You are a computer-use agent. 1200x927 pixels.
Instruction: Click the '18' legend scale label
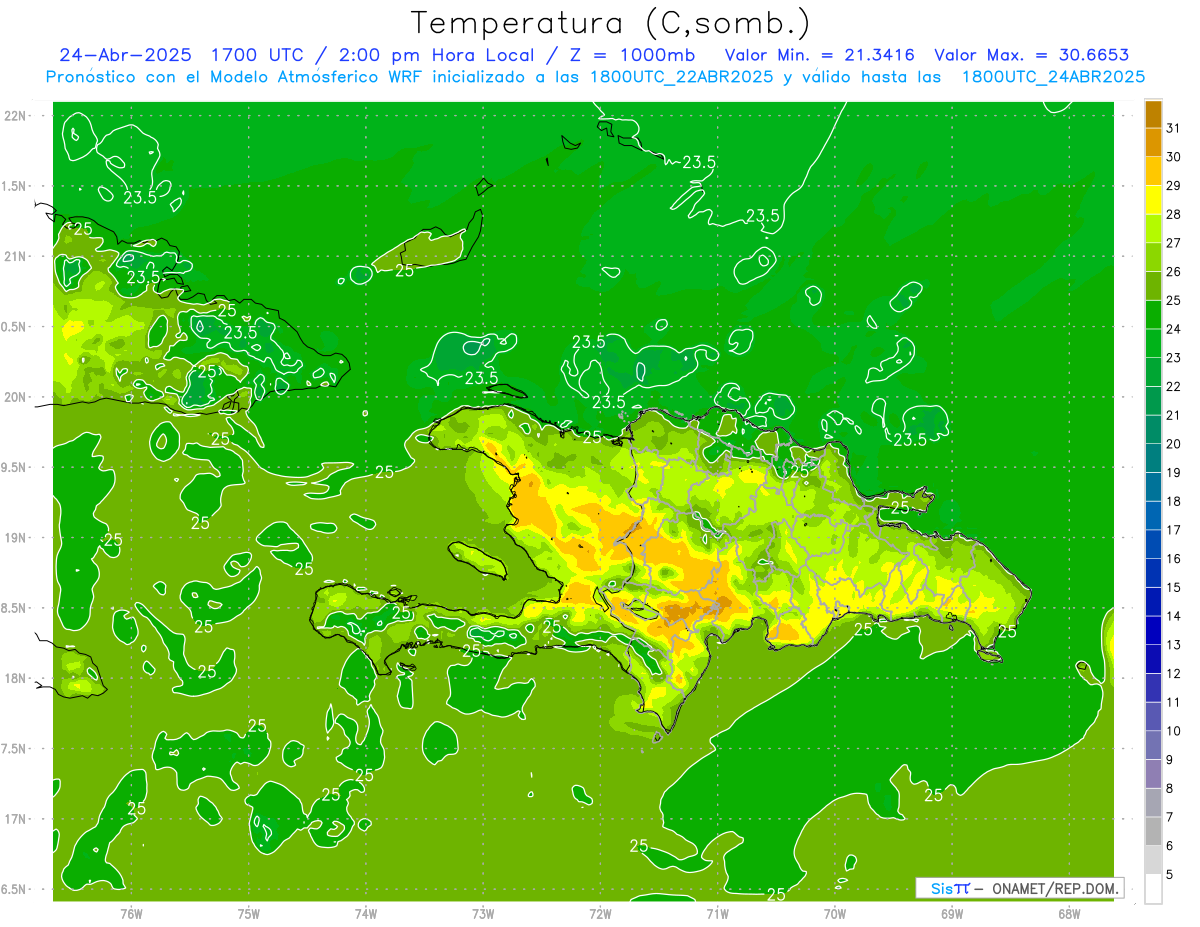click(x=1174, y=501)
